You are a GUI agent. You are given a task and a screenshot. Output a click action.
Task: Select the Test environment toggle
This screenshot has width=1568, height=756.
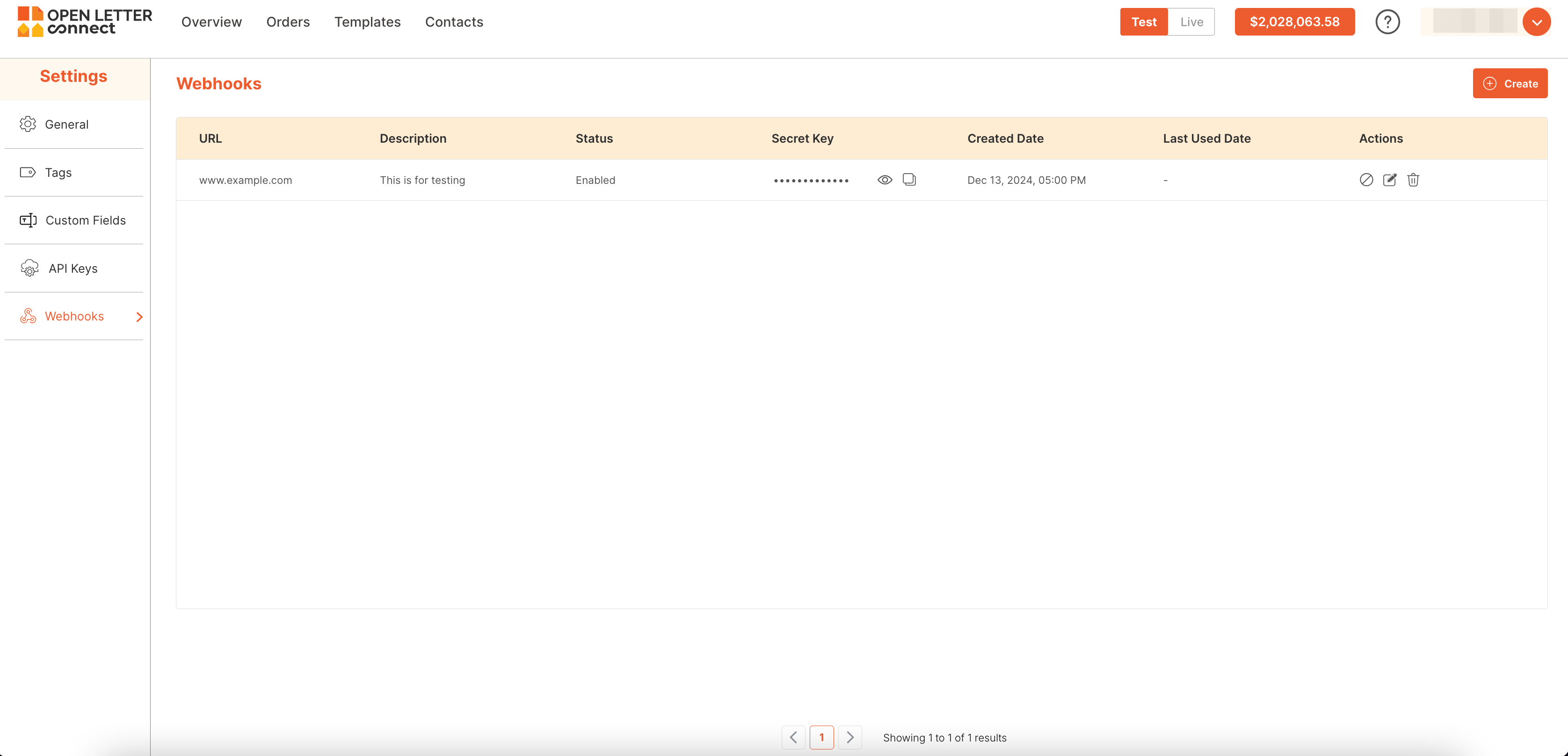1143,22
